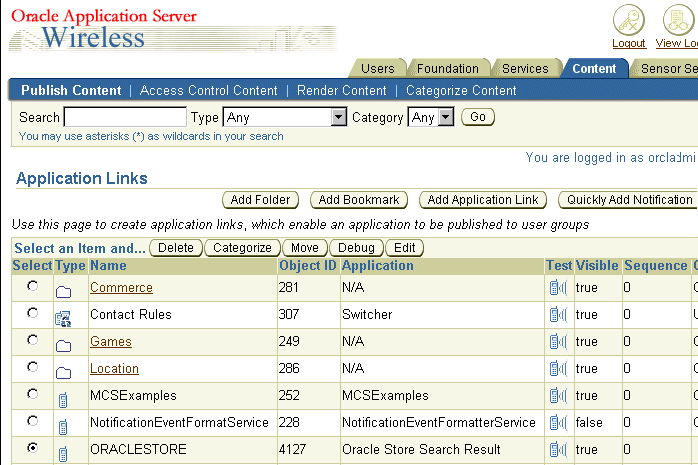Open the Games folder link
The image size is (698, 465).
[111, 342]
